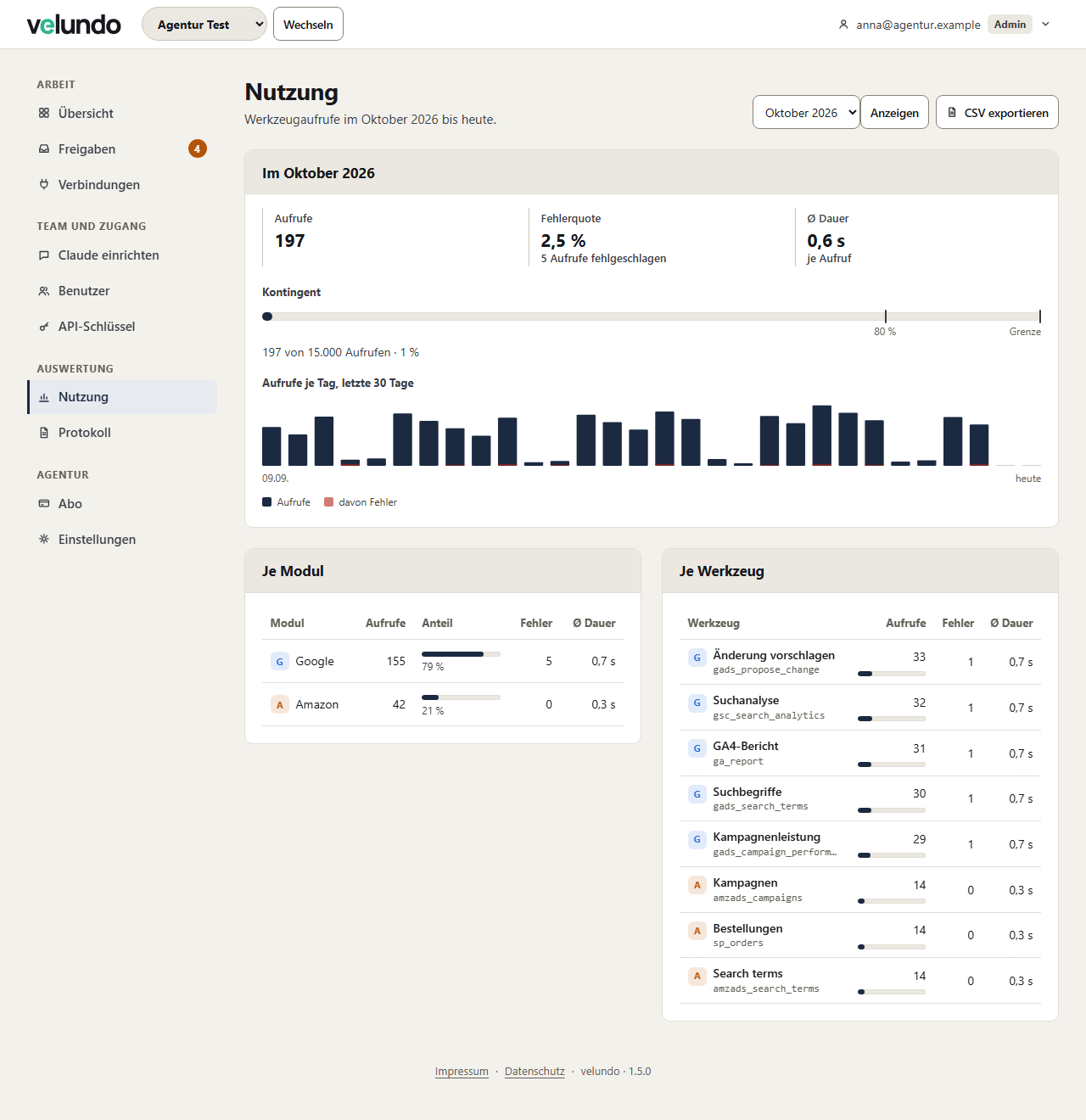Click the Aufrufe total 197
The image size is (1086, 1120).
tap(289, 241)
